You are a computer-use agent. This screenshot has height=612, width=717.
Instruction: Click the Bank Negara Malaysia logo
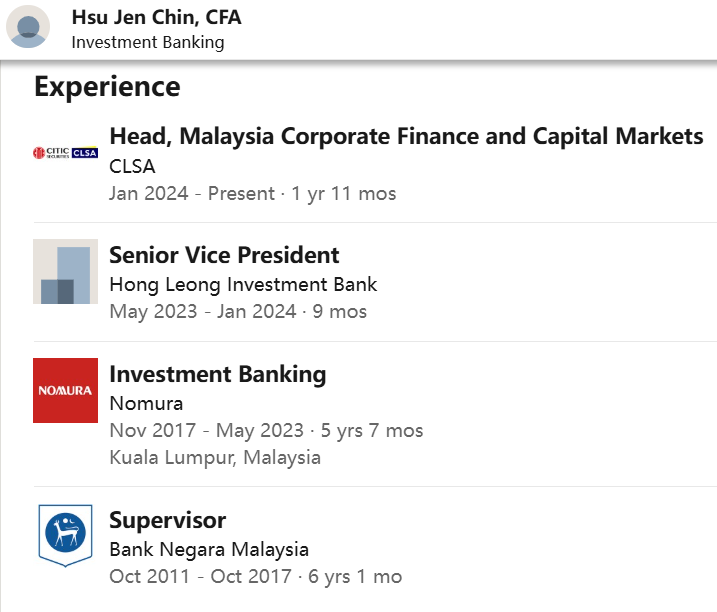click(x=65, y=536)
